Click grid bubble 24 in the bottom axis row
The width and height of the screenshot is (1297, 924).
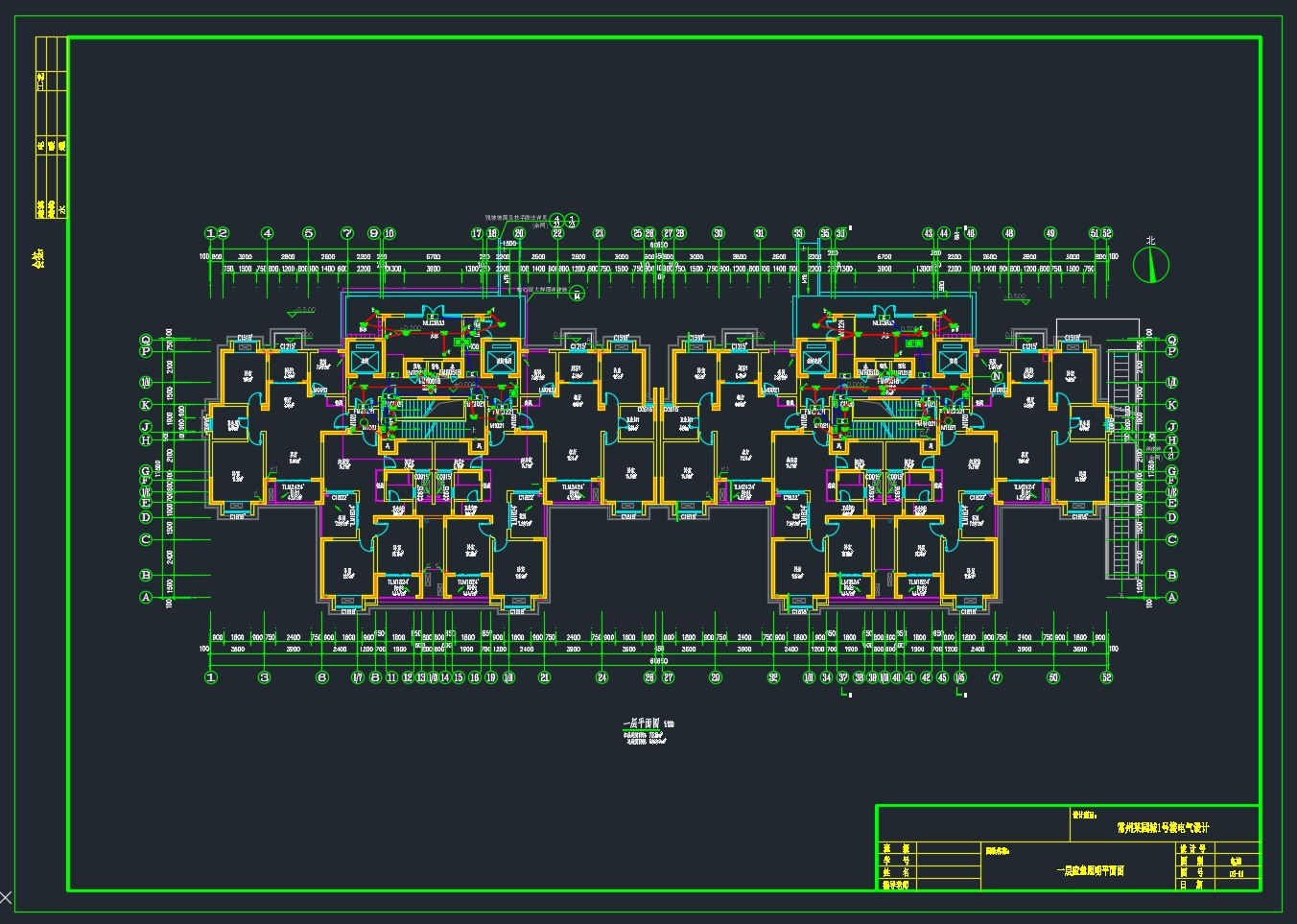click(x=601, y=677)
